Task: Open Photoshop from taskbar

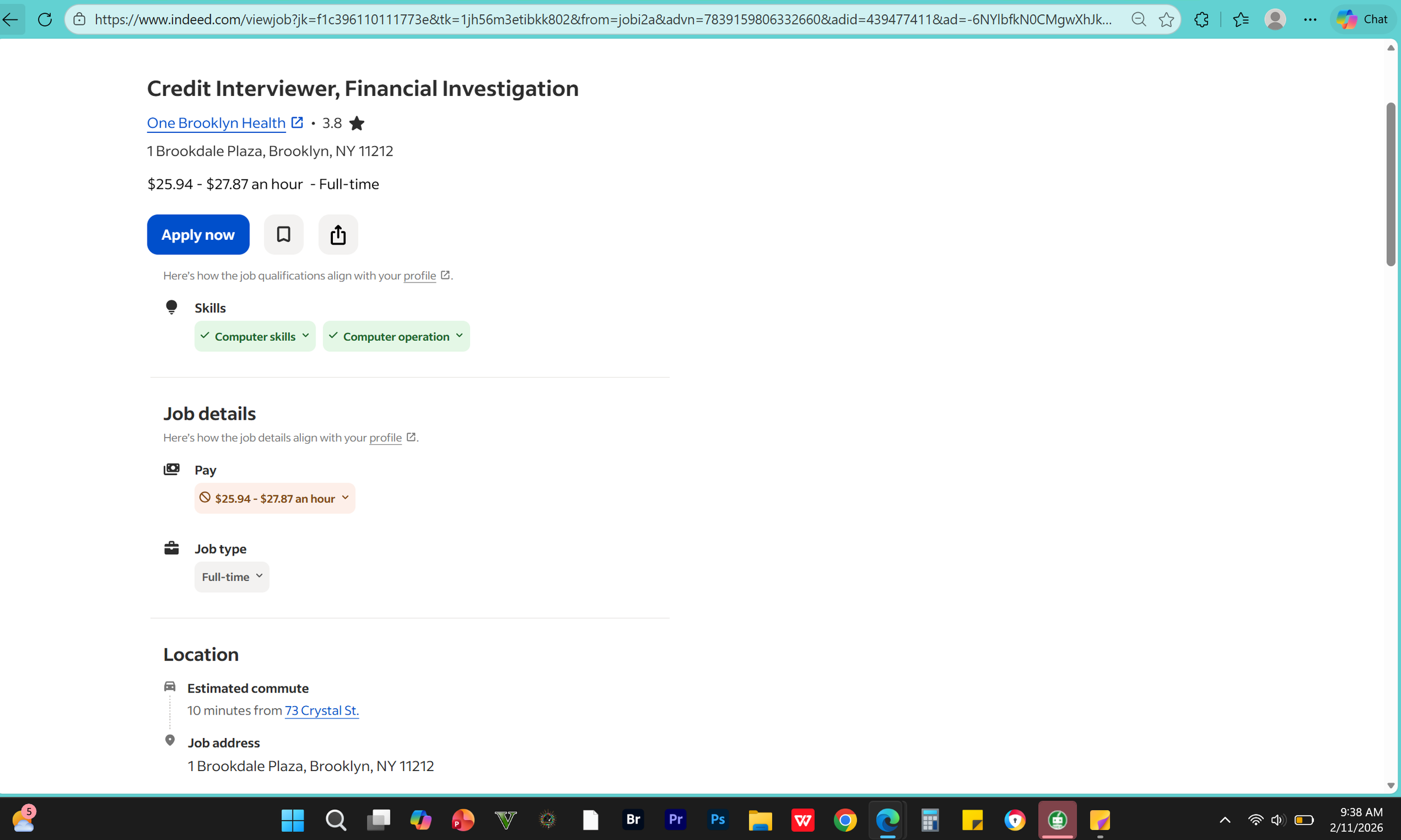Action: pos(717,820)
